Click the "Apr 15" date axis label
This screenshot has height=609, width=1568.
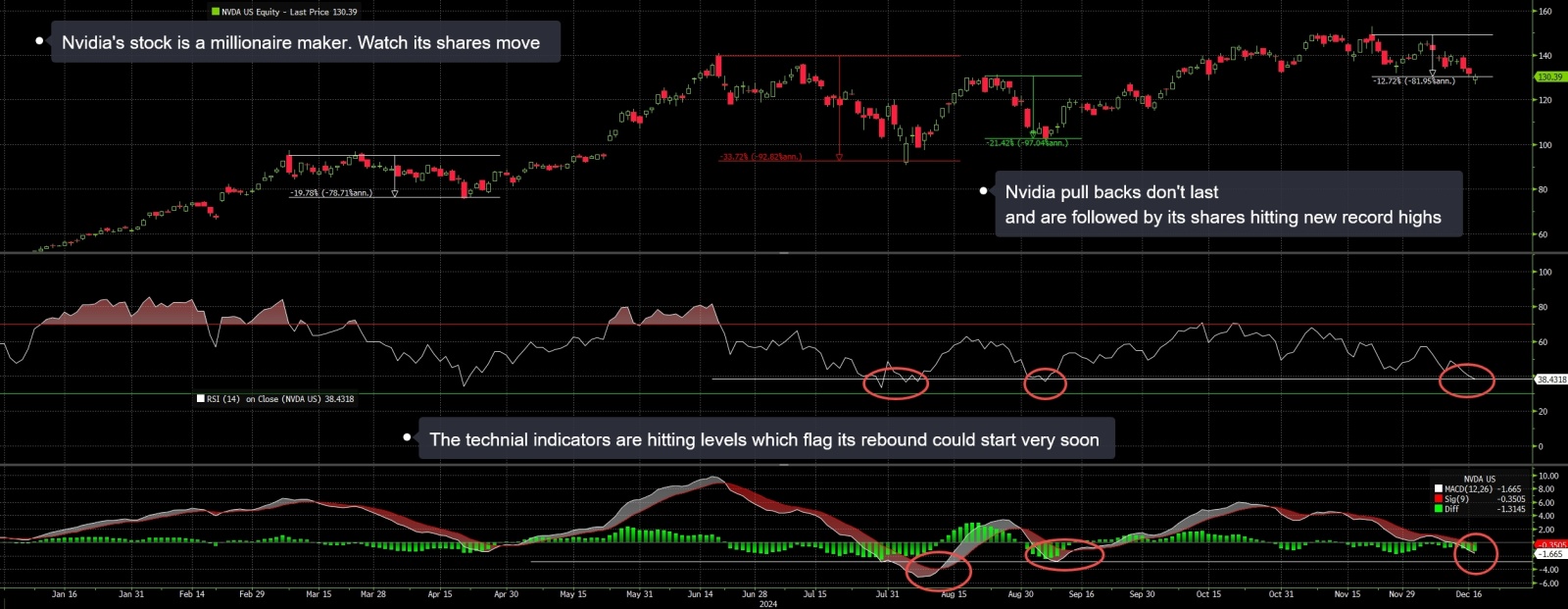(440, 594)
